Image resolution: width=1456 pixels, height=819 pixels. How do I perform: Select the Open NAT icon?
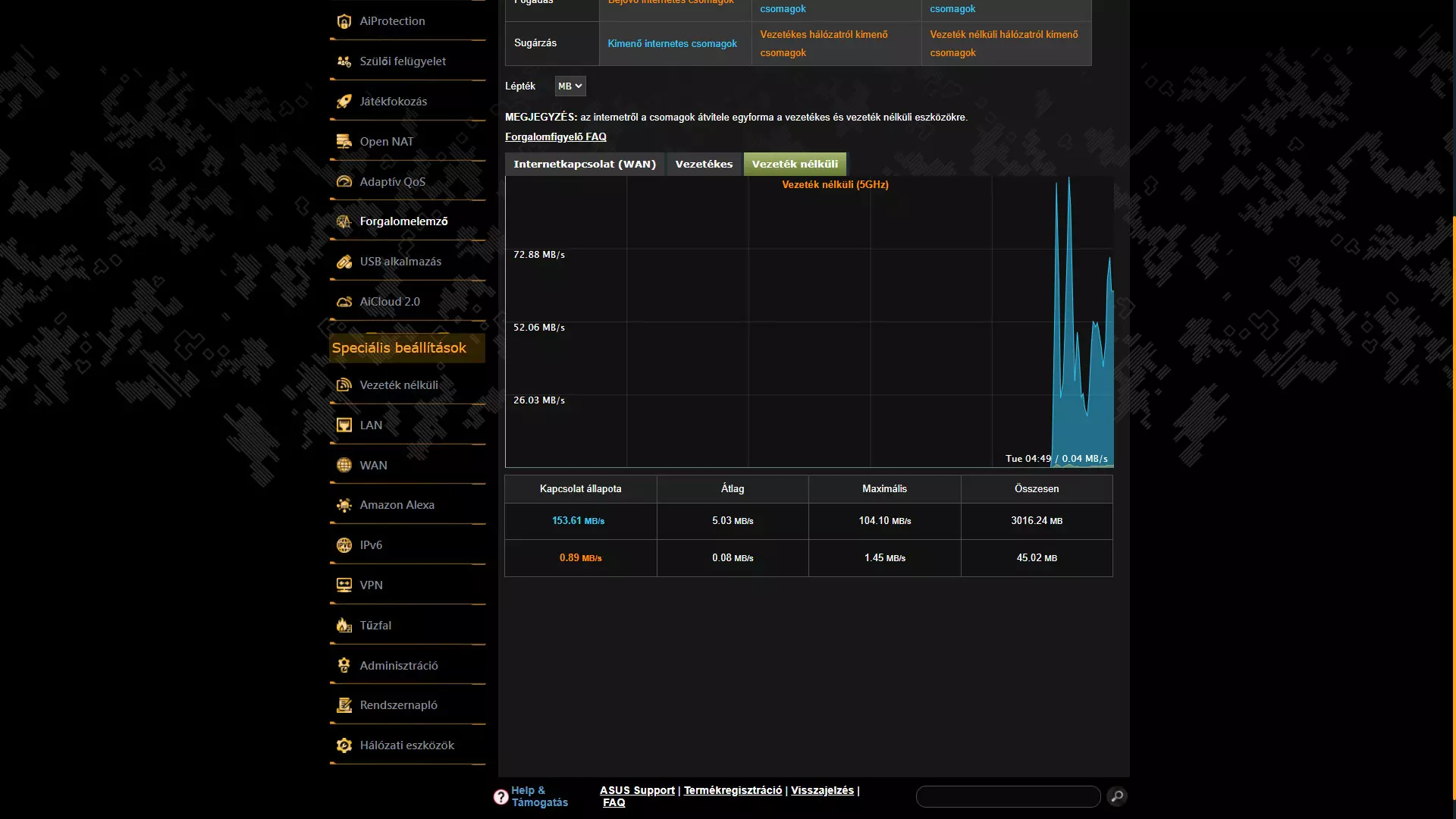point(344,142)
